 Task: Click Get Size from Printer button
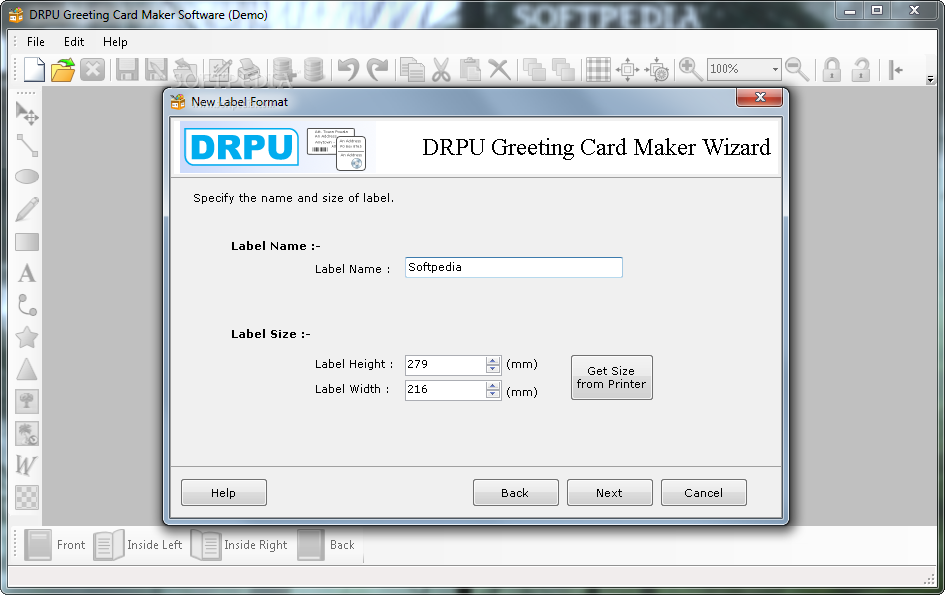pos(611,377)
